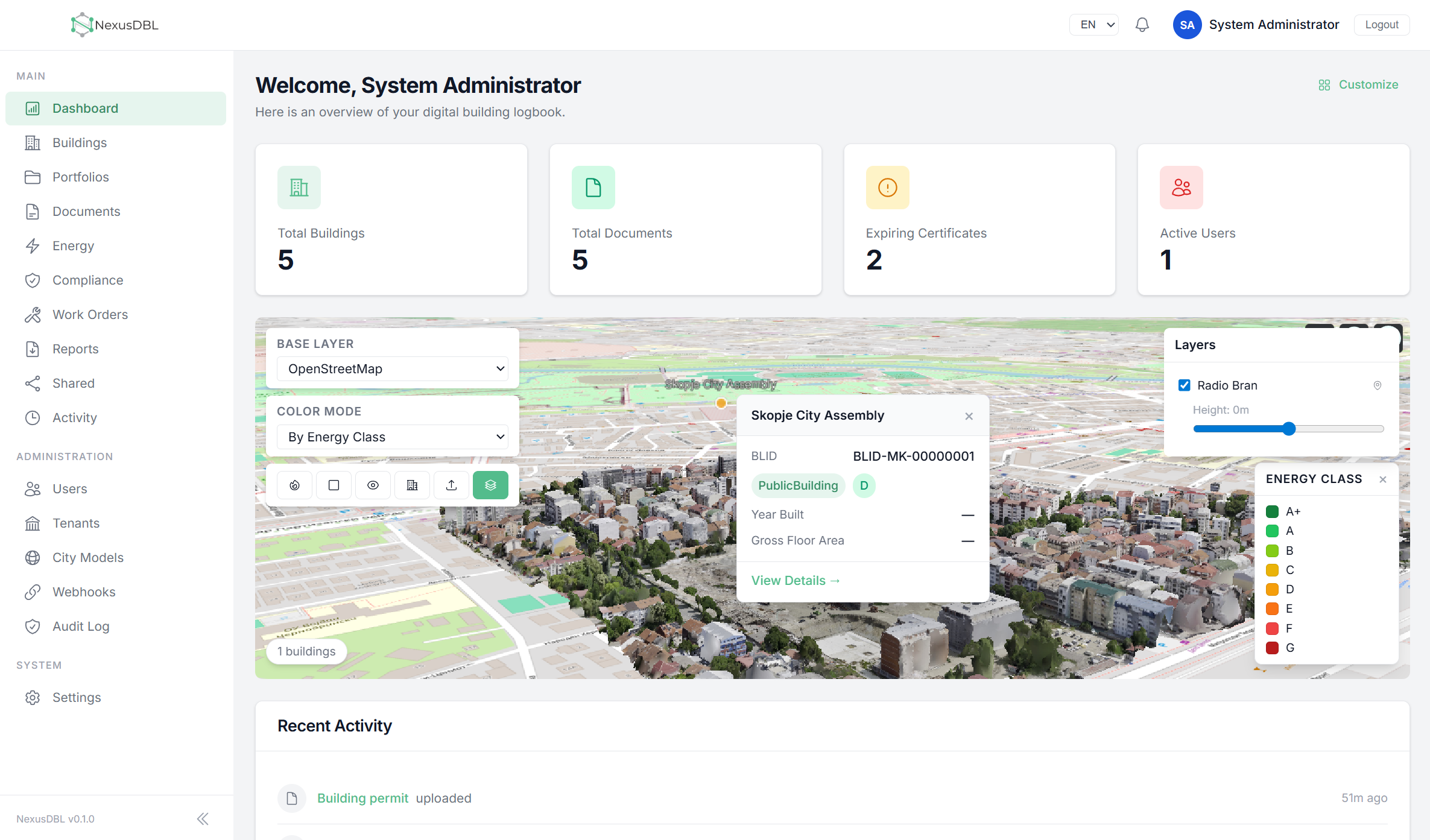Click the document icon beside the Building permit entry
Screen dimensions: 1430x840
(292, 798)
